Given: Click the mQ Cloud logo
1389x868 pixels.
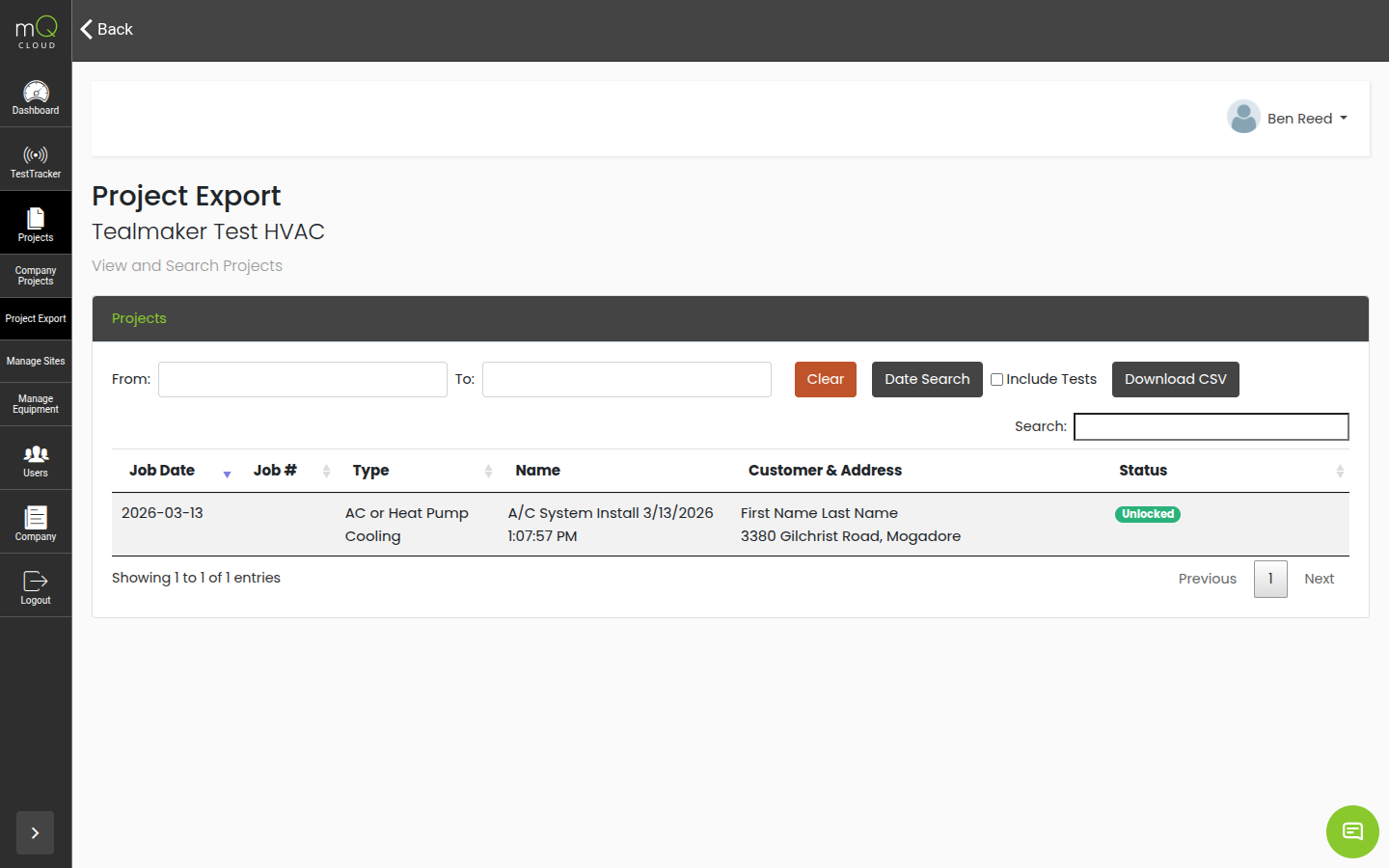Looking at the screenshot, I should pyautogui.click(x=36, y=30).
